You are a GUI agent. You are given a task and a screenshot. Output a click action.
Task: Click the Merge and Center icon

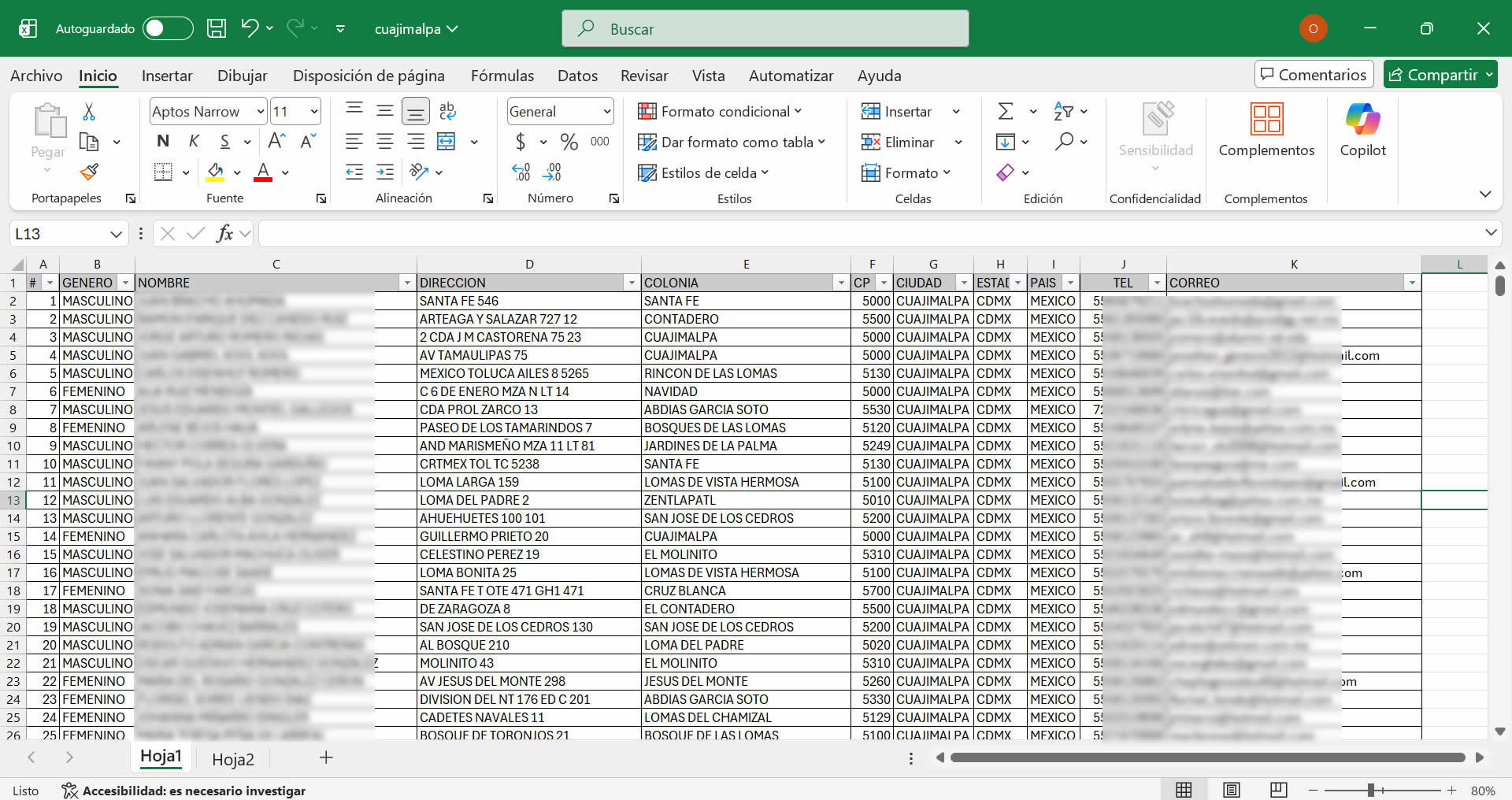[447, 142]
